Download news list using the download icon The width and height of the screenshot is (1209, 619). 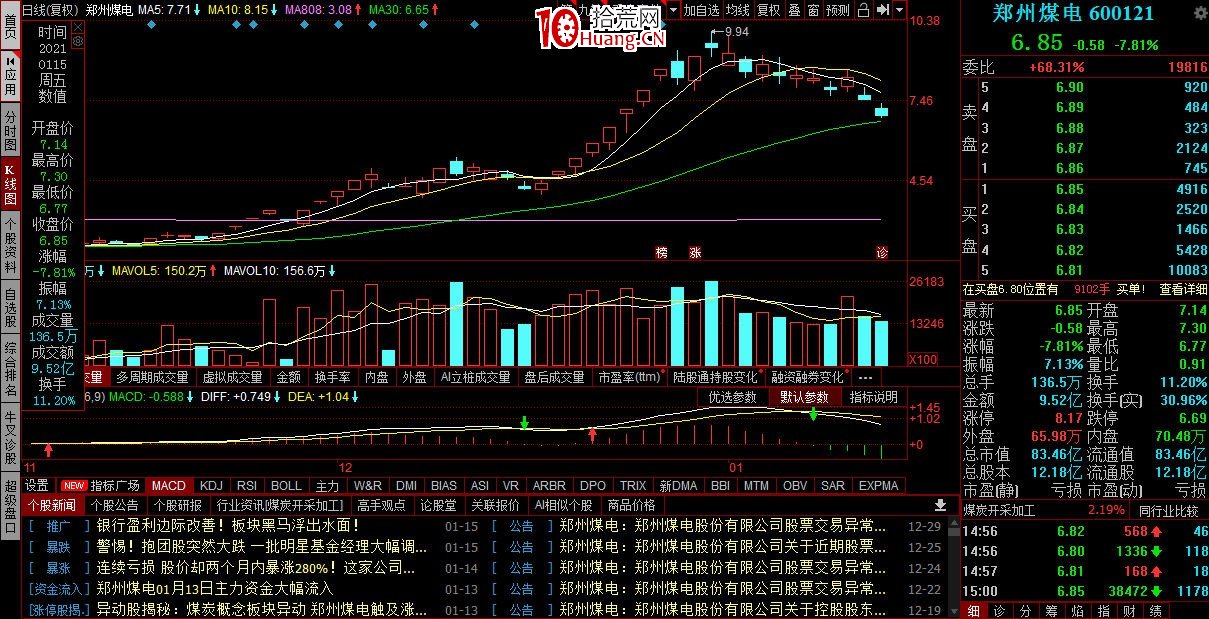point(940,505)
